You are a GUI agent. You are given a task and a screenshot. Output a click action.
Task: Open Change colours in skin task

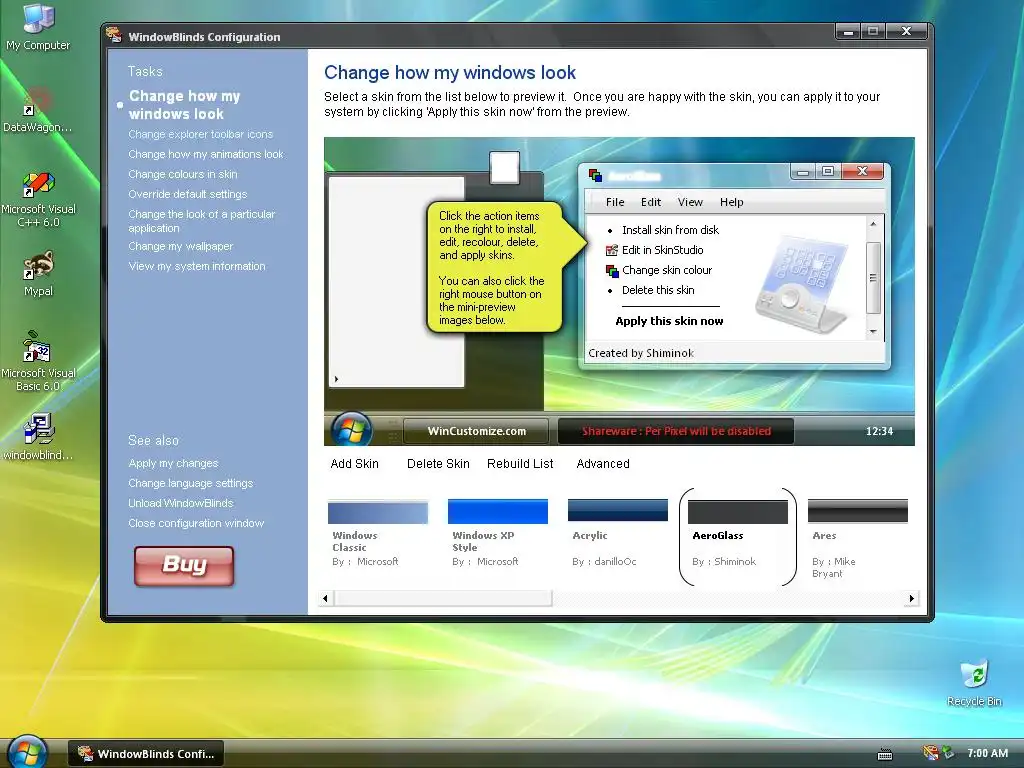183,174
